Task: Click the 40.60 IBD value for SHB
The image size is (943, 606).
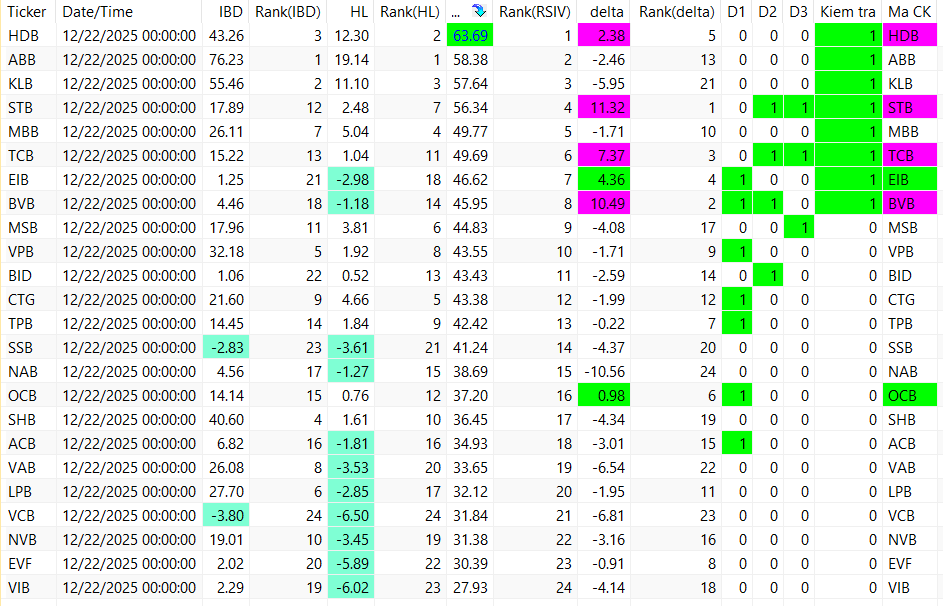Action: point(226,420)
